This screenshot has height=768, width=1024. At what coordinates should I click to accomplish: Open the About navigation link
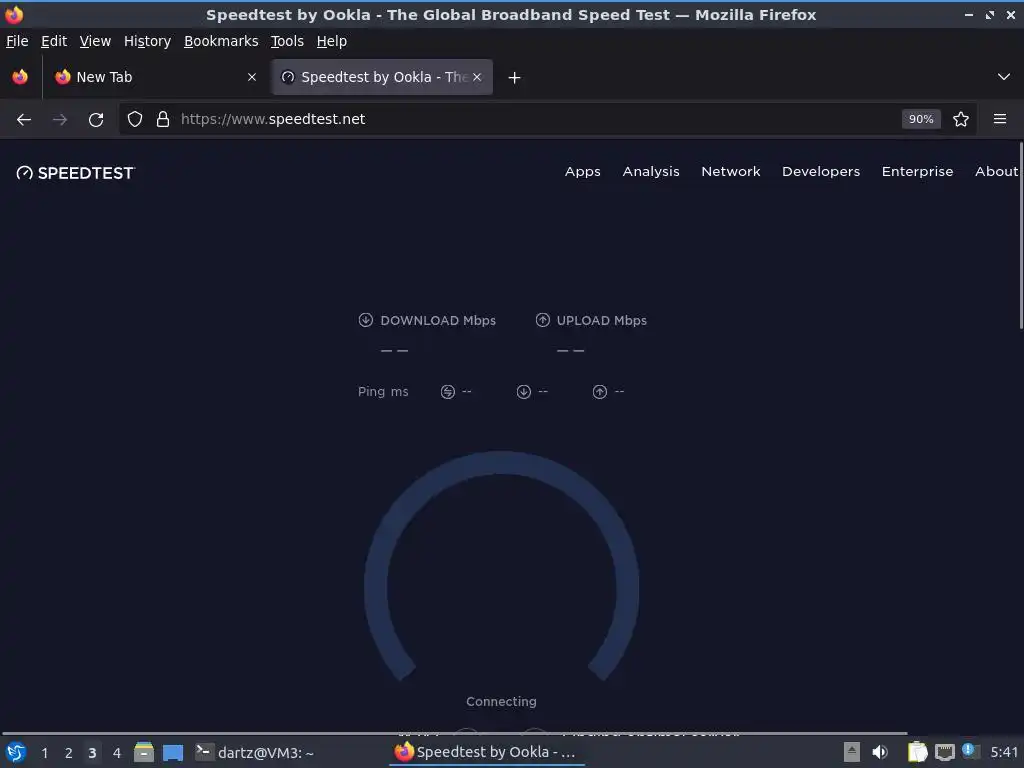pyautogui.click(x=997, y=172)
